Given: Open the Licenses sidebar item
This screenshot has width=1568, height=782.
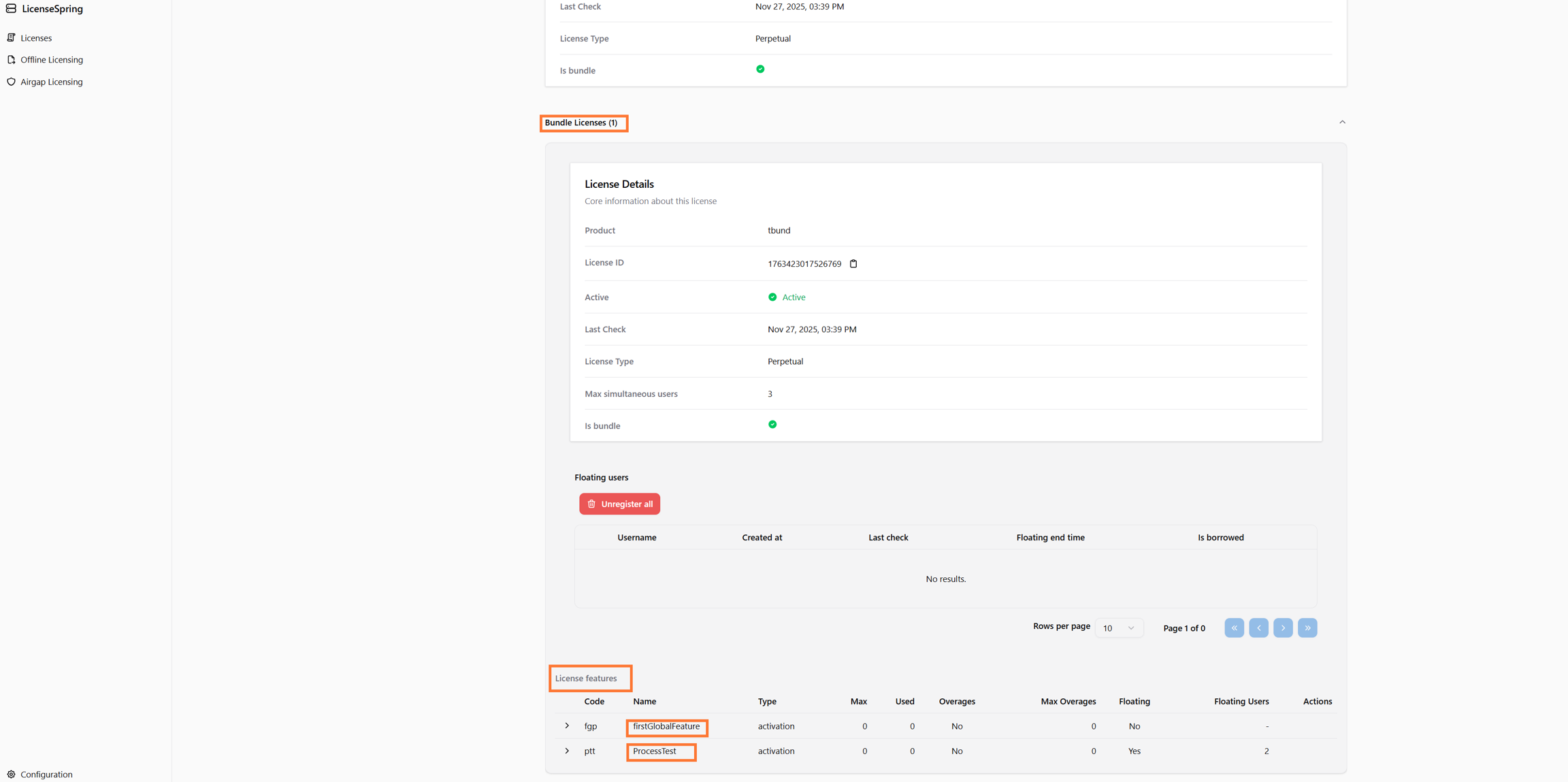Looking at the screenshot, I should coord(35,38).
